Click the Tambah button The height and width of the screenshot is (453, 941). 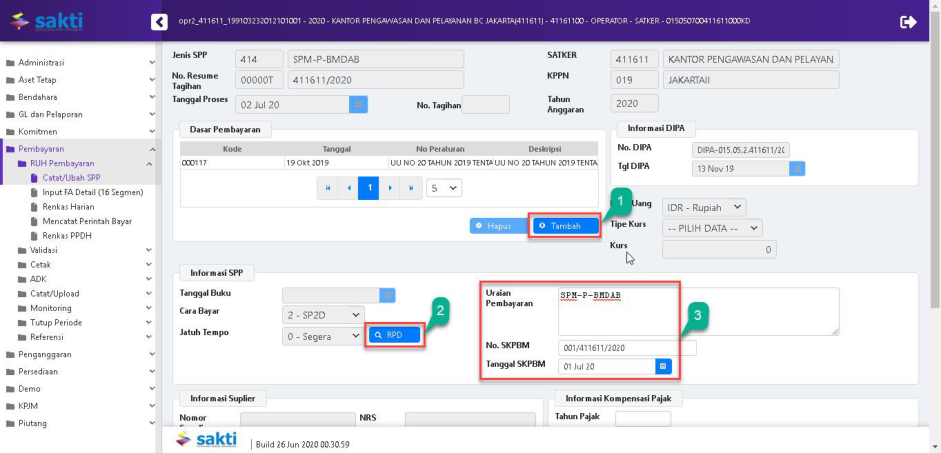tap(565, 226)
